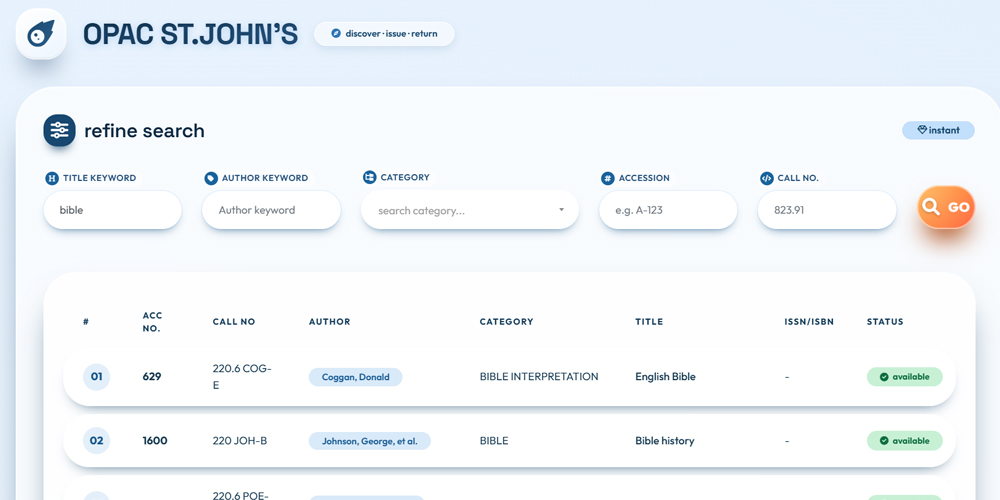The image size is (1000, 500).
Task: Click the category dropdown arrow
Action: tap(561, 210)
